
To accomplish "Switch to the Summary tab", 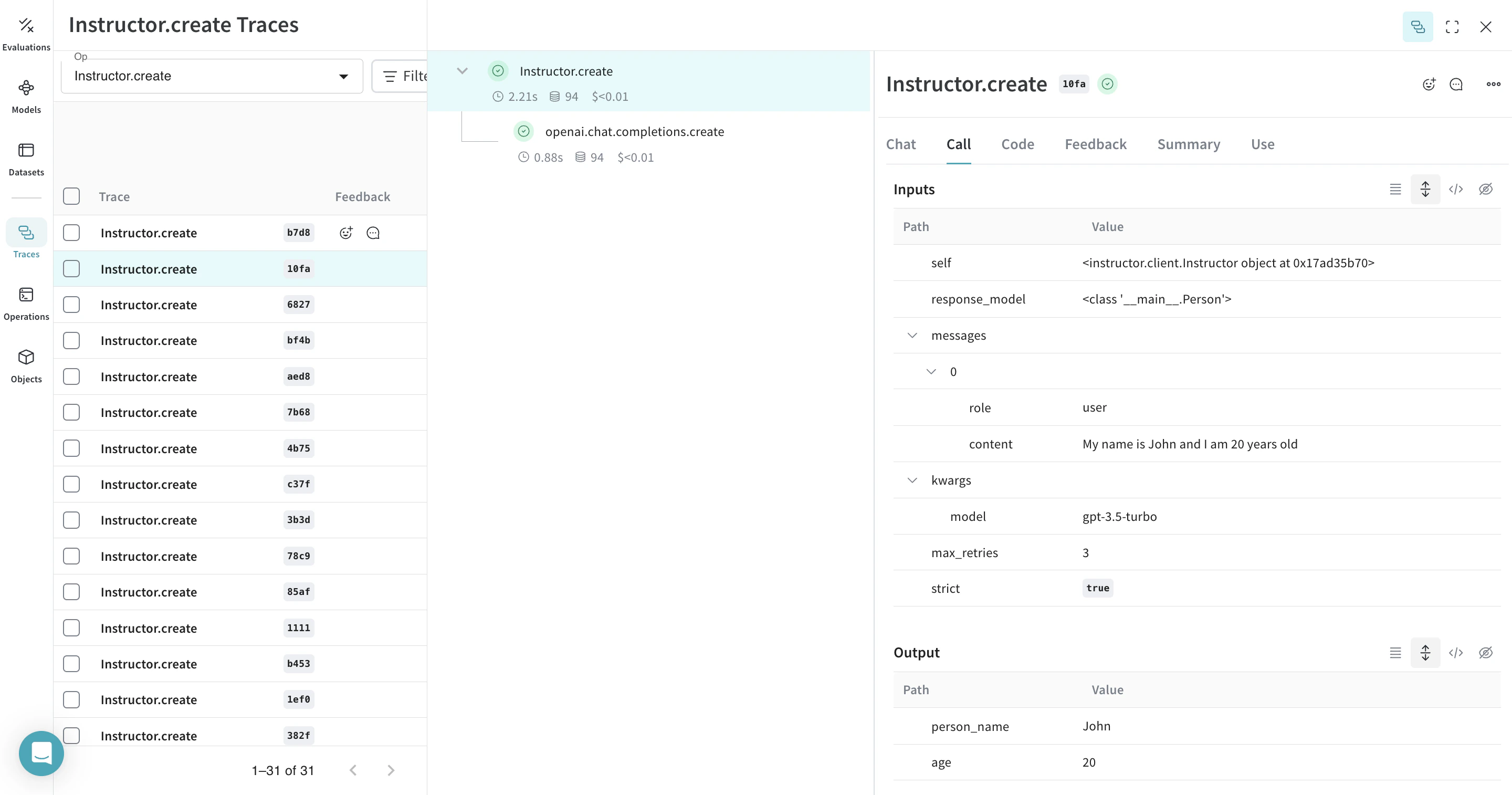I will tap(1188, 144).
